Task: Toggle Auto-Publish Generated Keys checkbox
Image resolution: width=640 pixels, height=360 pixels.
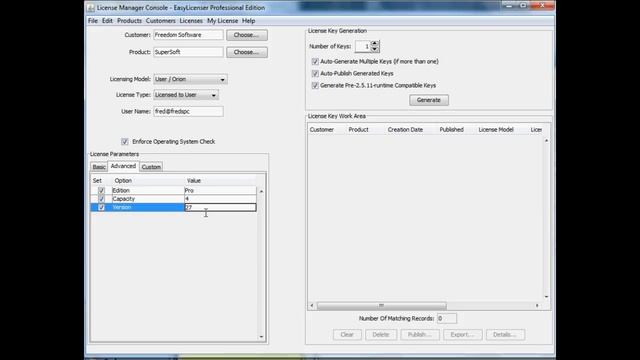Action: [x=315, y=73]
